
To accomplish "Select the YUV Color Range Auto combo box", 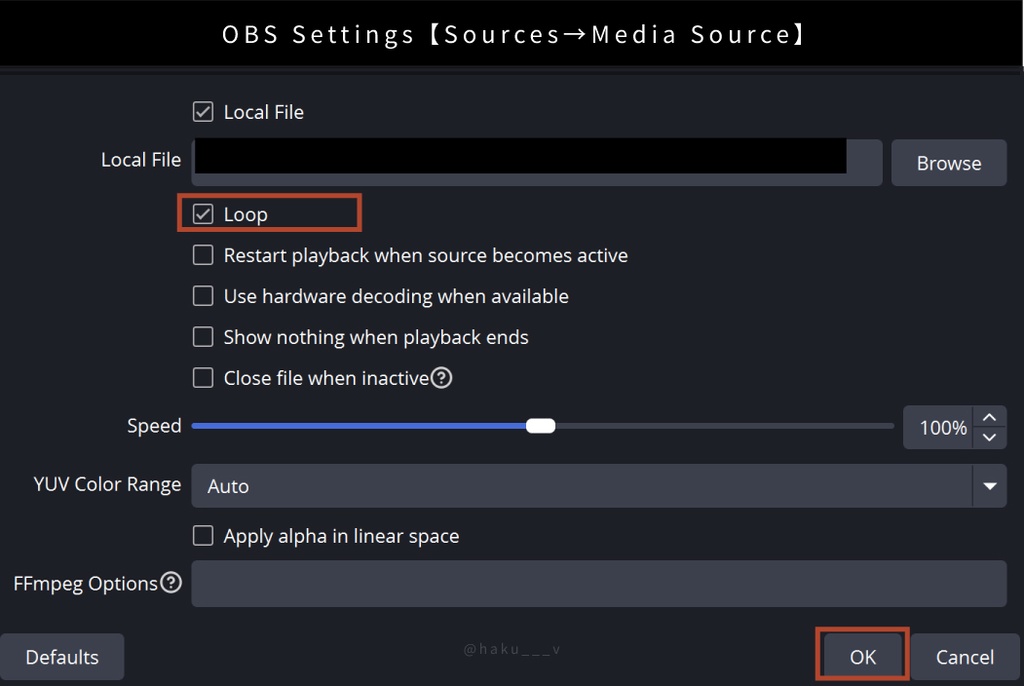I will [580, 486].
